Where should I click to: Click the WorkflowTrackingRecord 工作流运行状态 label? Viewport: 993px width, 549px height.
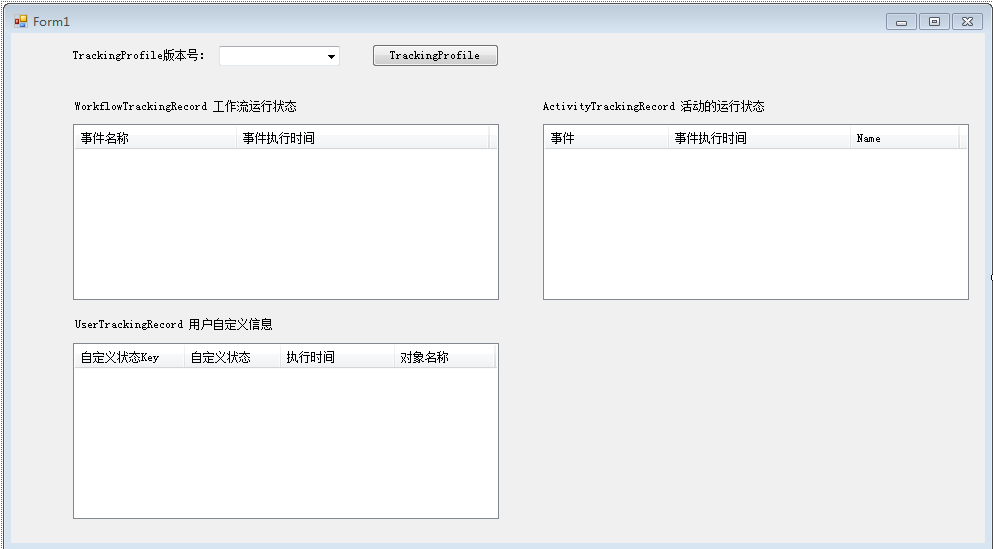coord(185,106)
